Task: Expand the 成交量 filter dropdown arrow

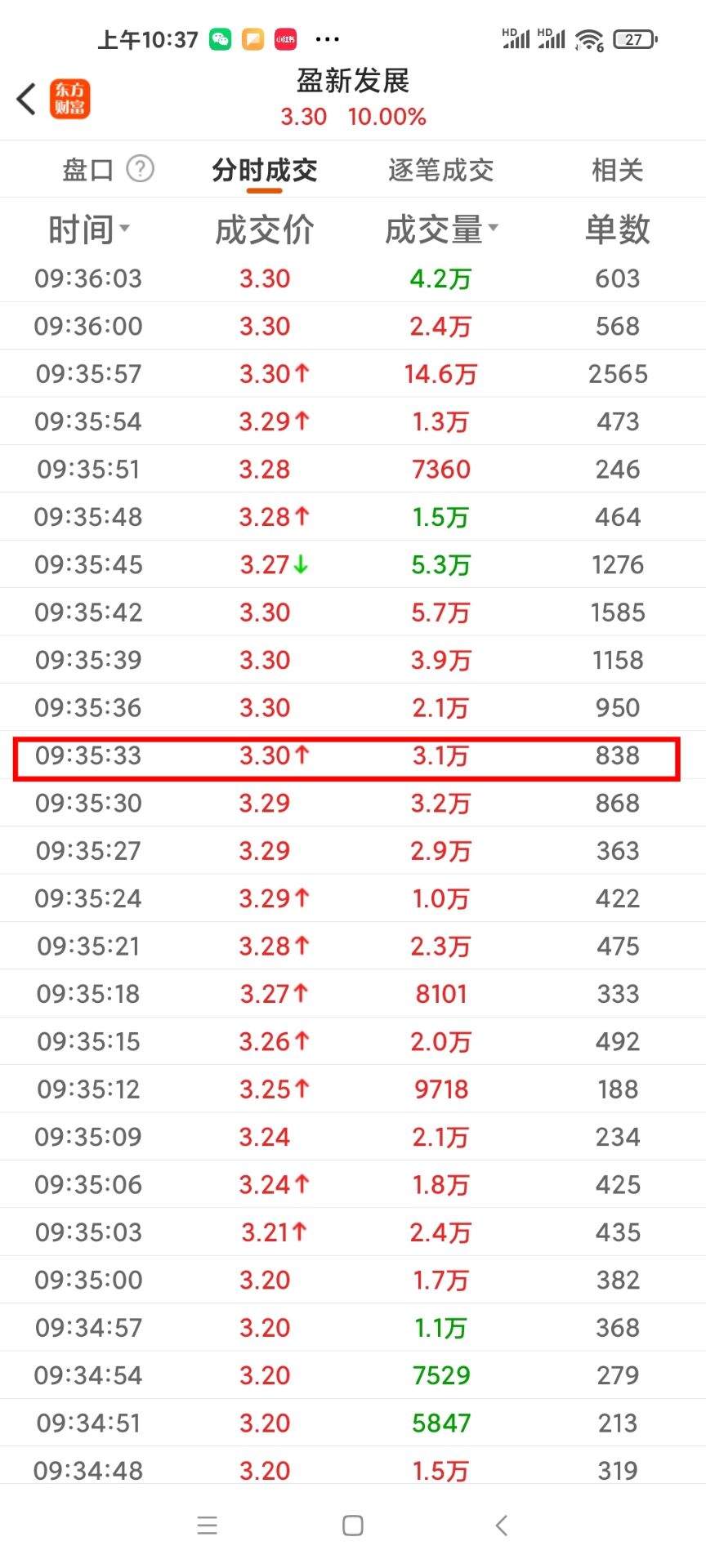Action: tap(494, 228)
